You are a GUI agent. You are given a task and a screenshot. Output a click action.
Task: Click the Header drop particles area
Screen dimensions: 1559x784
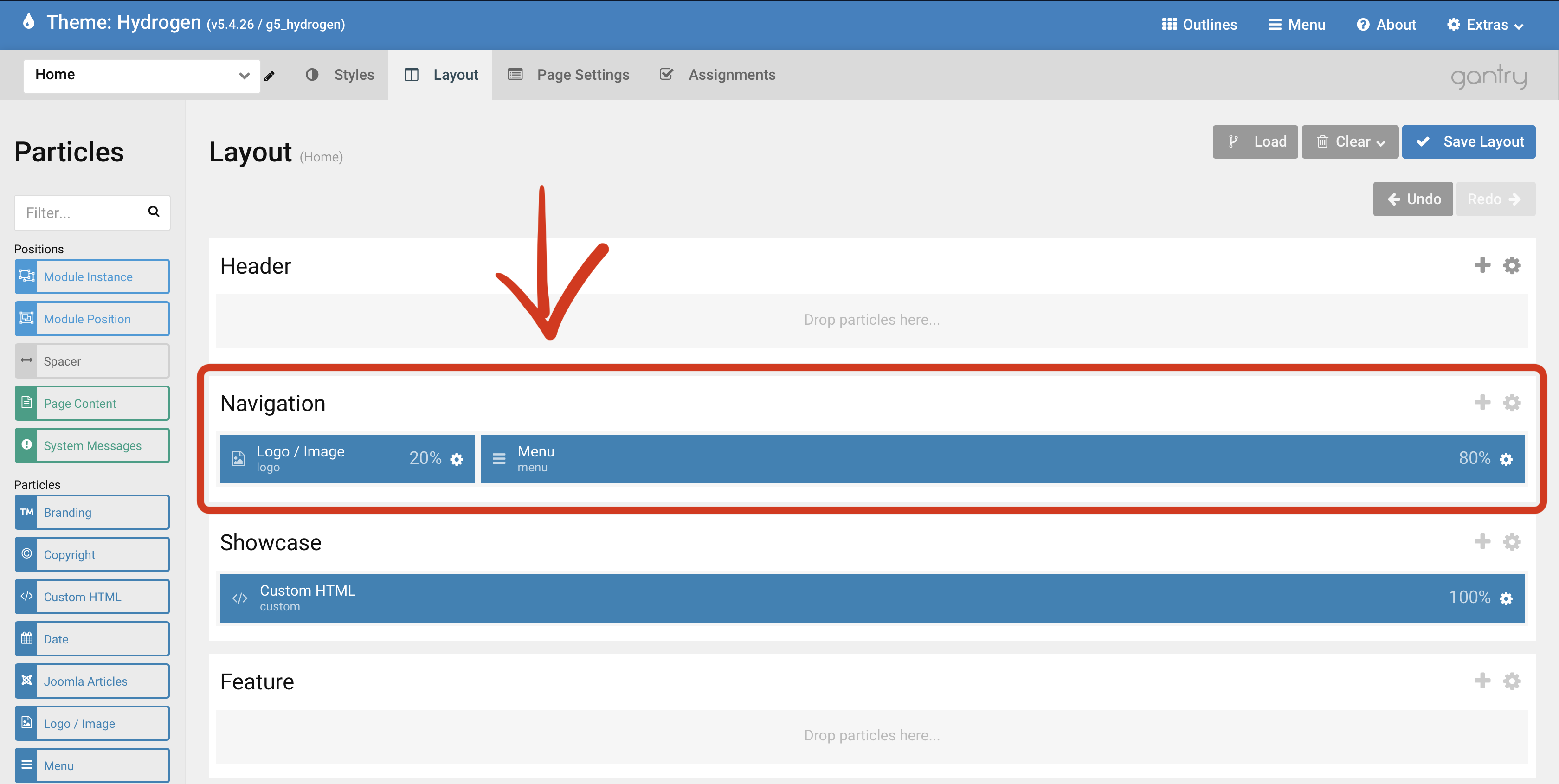872,321
